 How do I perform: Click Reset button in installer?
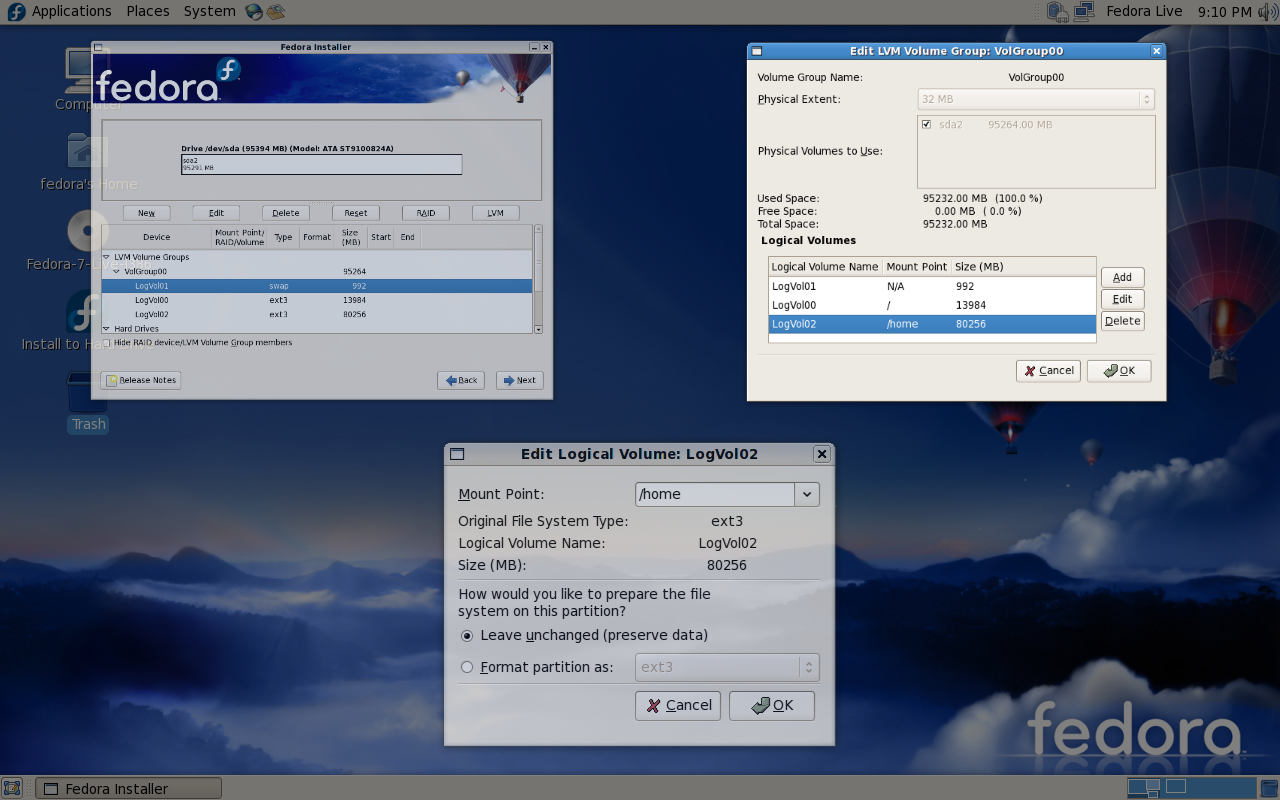click(356, 213)
